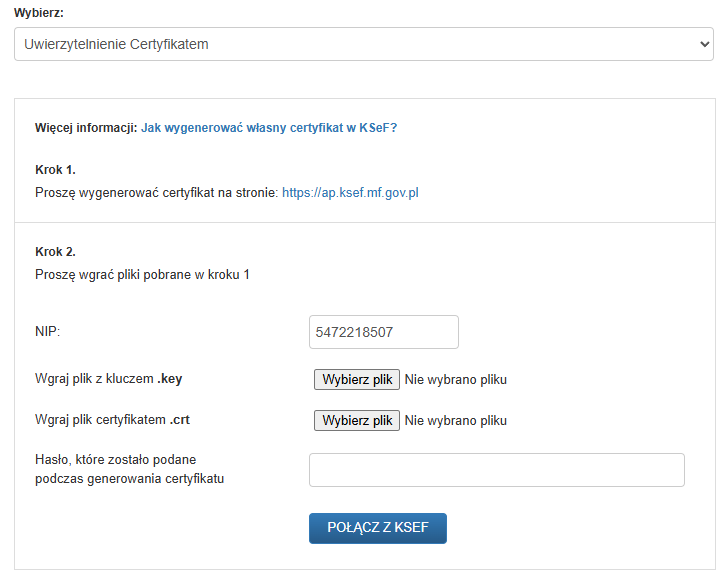This screenshot has width=723, height=577.
Task: Focus the certificate password input field
Action: [496, 470]
